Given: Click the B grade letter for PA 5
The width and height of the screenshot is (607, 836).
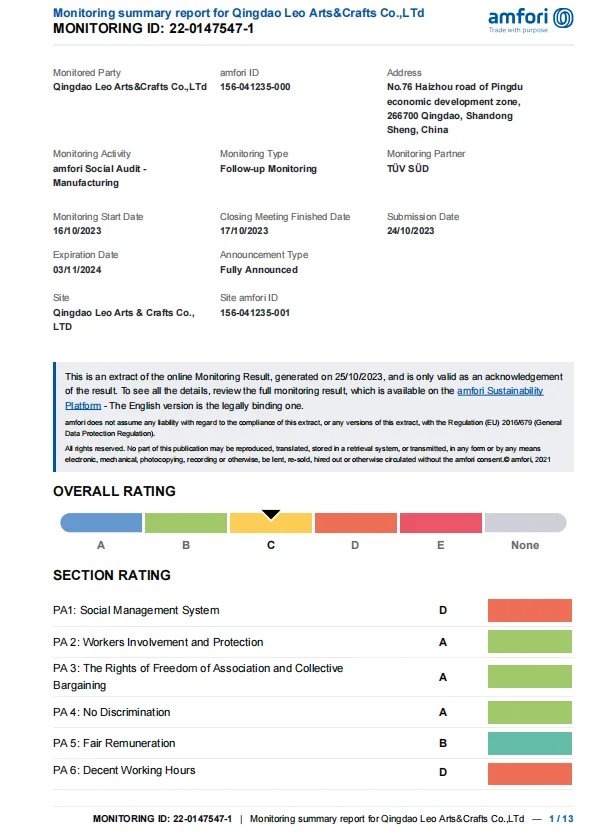Looking at the screenshot, I should click(443, 743).
